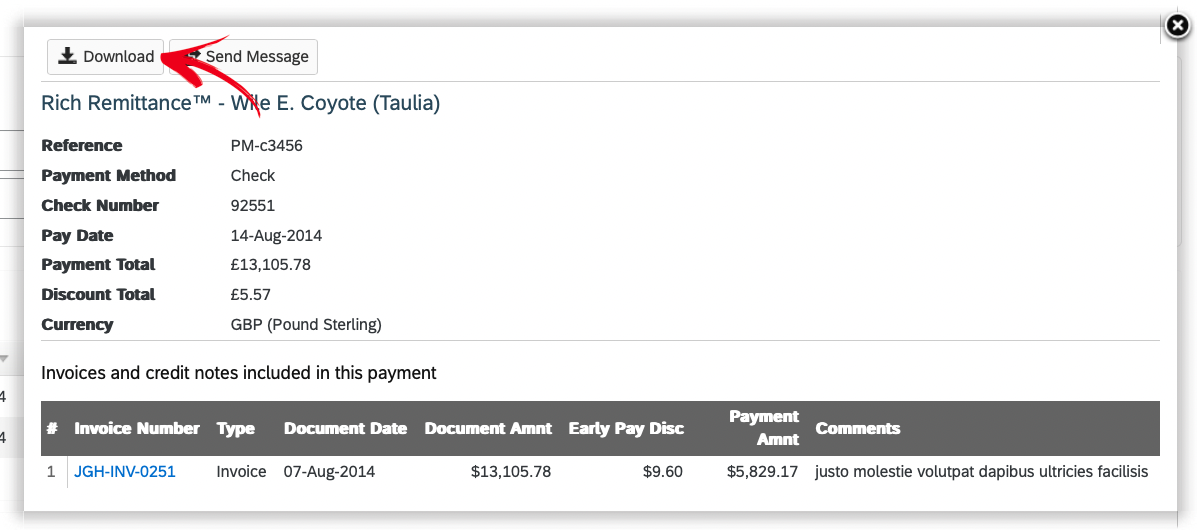Select the reference value PM-c3456
The height and width of the screenshot is (530, 1197).
point(266,146)
